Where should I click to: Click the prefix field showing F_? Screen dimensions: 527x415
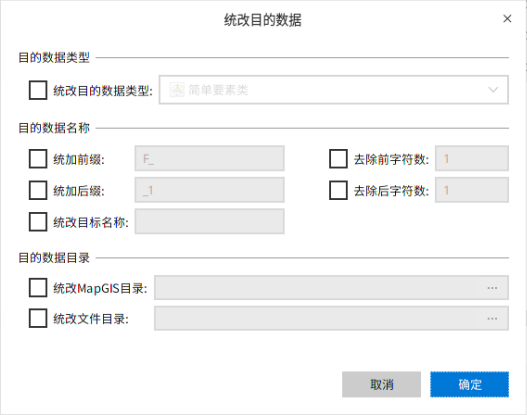coord(209,158)
